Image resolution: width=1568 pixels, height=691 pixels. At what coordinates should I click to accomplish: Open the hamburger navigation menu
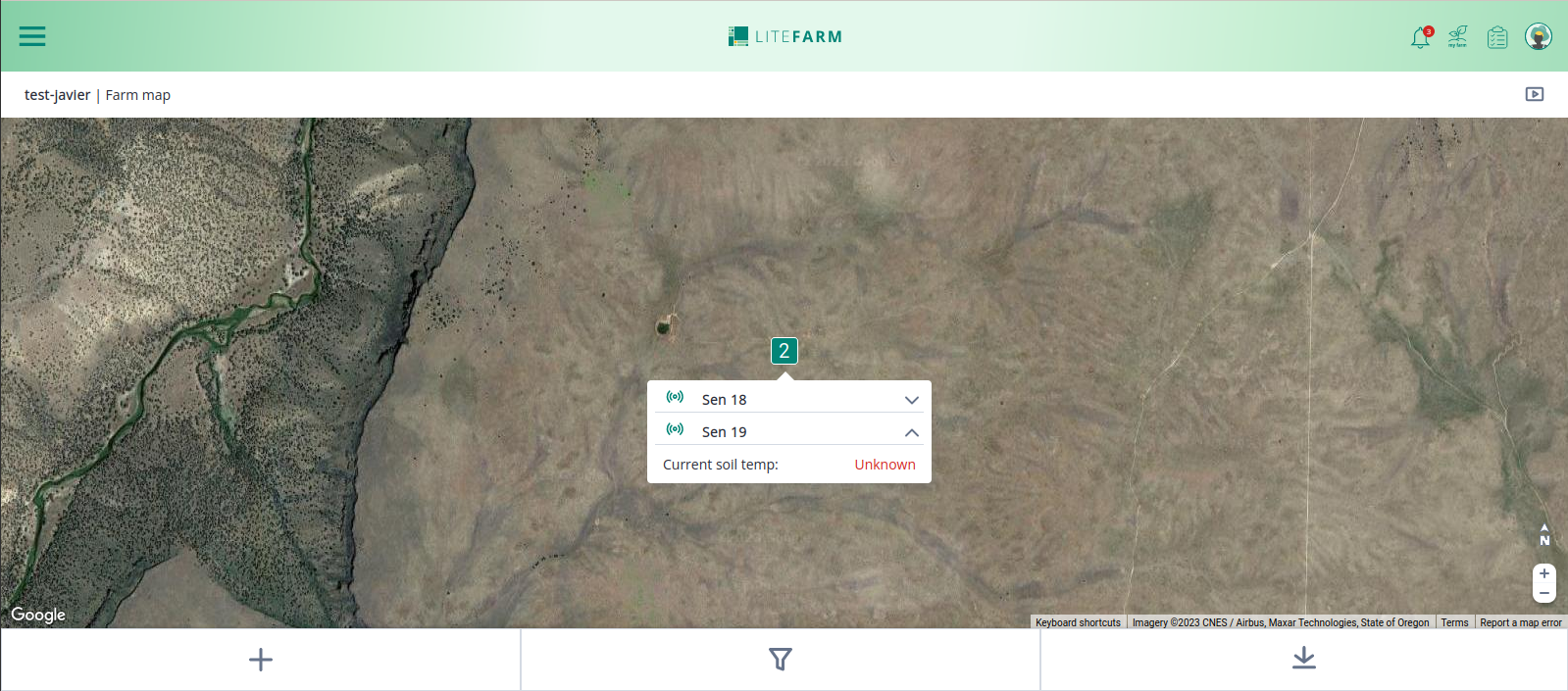(32, 36)
